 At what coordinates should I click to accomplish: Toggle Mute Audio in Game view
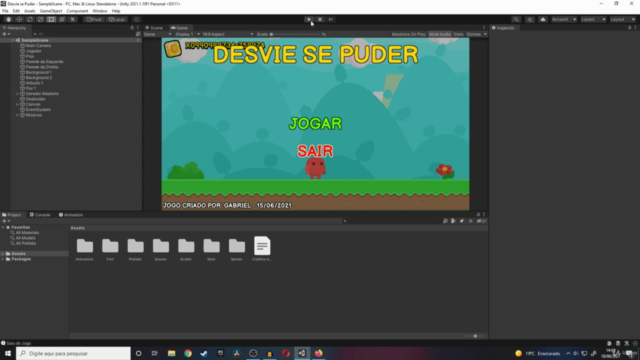pyautogui.click(x=440, y=34)
